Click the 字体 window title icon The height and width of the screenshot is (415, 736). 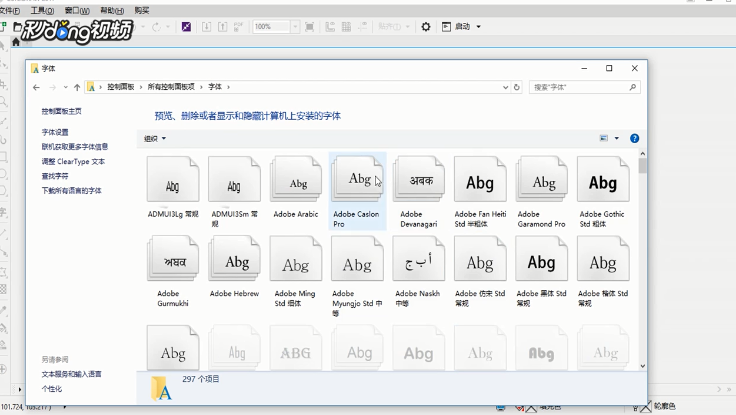point(35,69)
